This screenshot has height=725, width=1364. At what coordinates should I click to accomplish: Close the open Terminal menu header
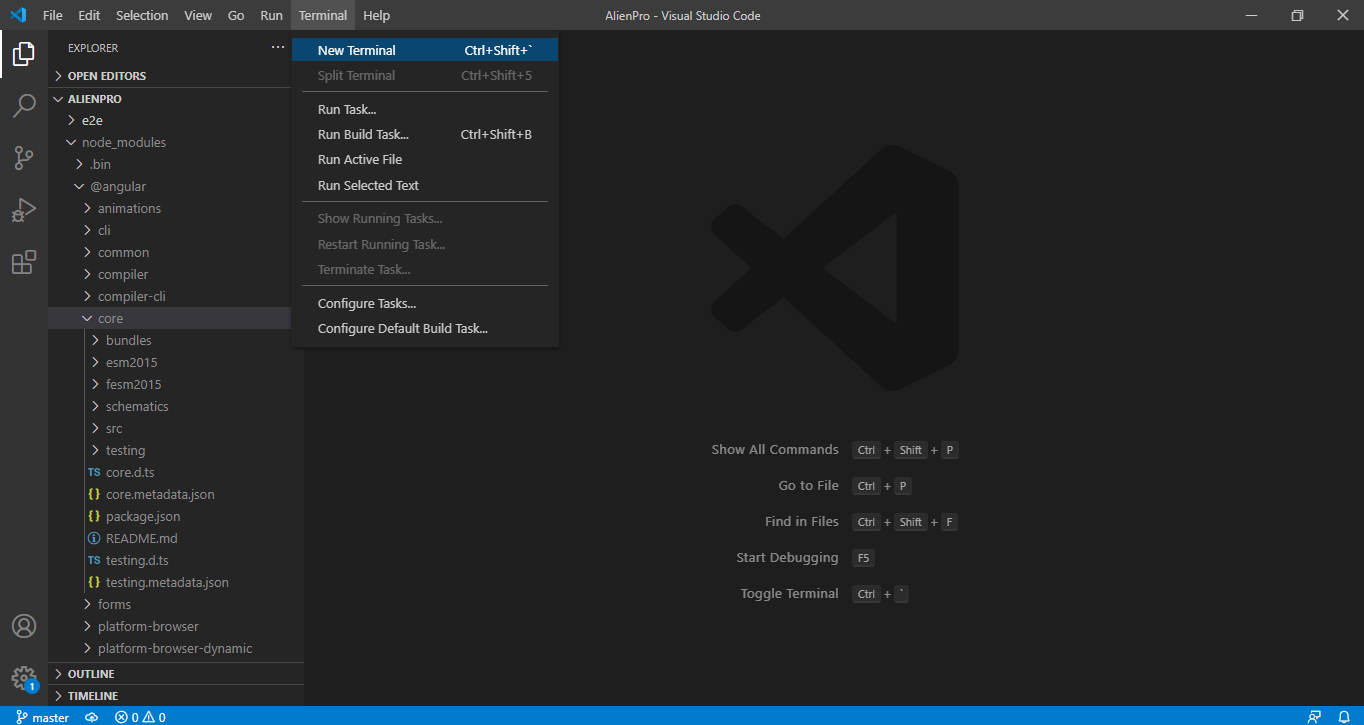323,15
